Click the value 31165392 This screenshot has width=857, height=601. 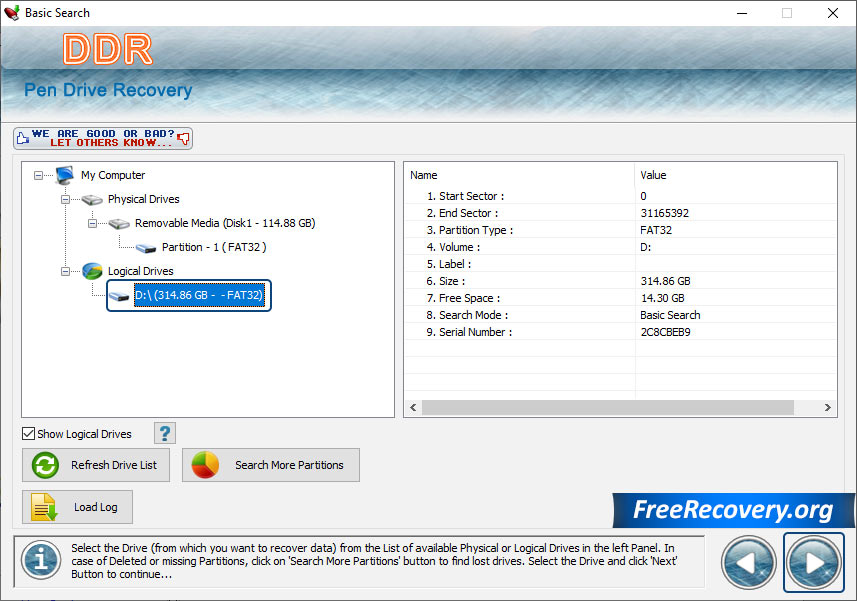click(x=665, y=213)
